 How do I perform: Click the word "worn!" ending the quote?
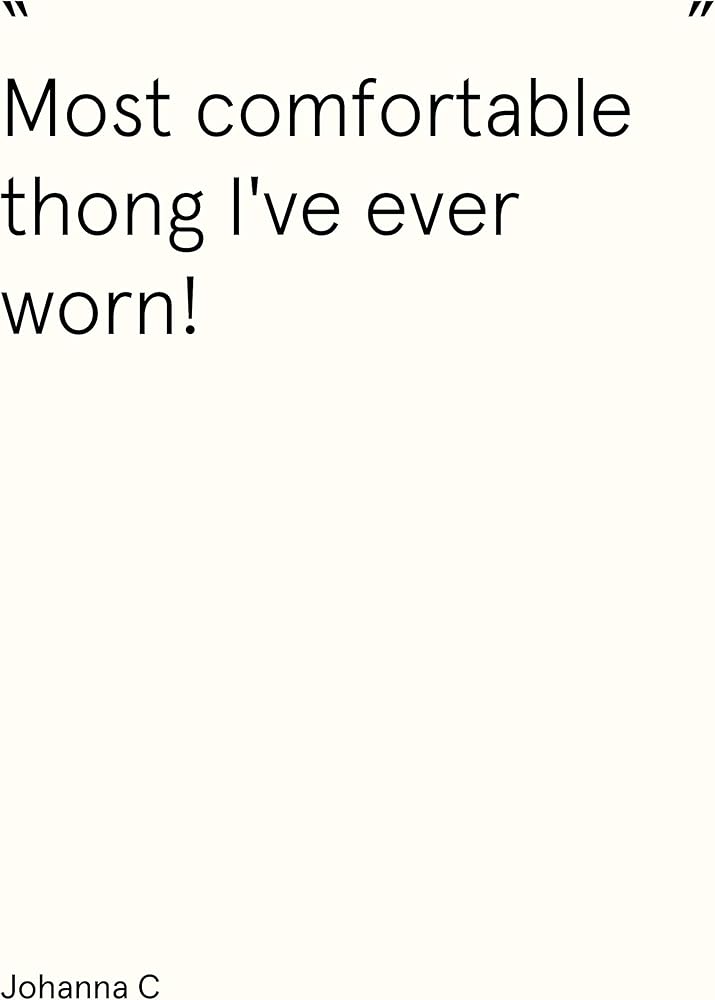(100, 308)
